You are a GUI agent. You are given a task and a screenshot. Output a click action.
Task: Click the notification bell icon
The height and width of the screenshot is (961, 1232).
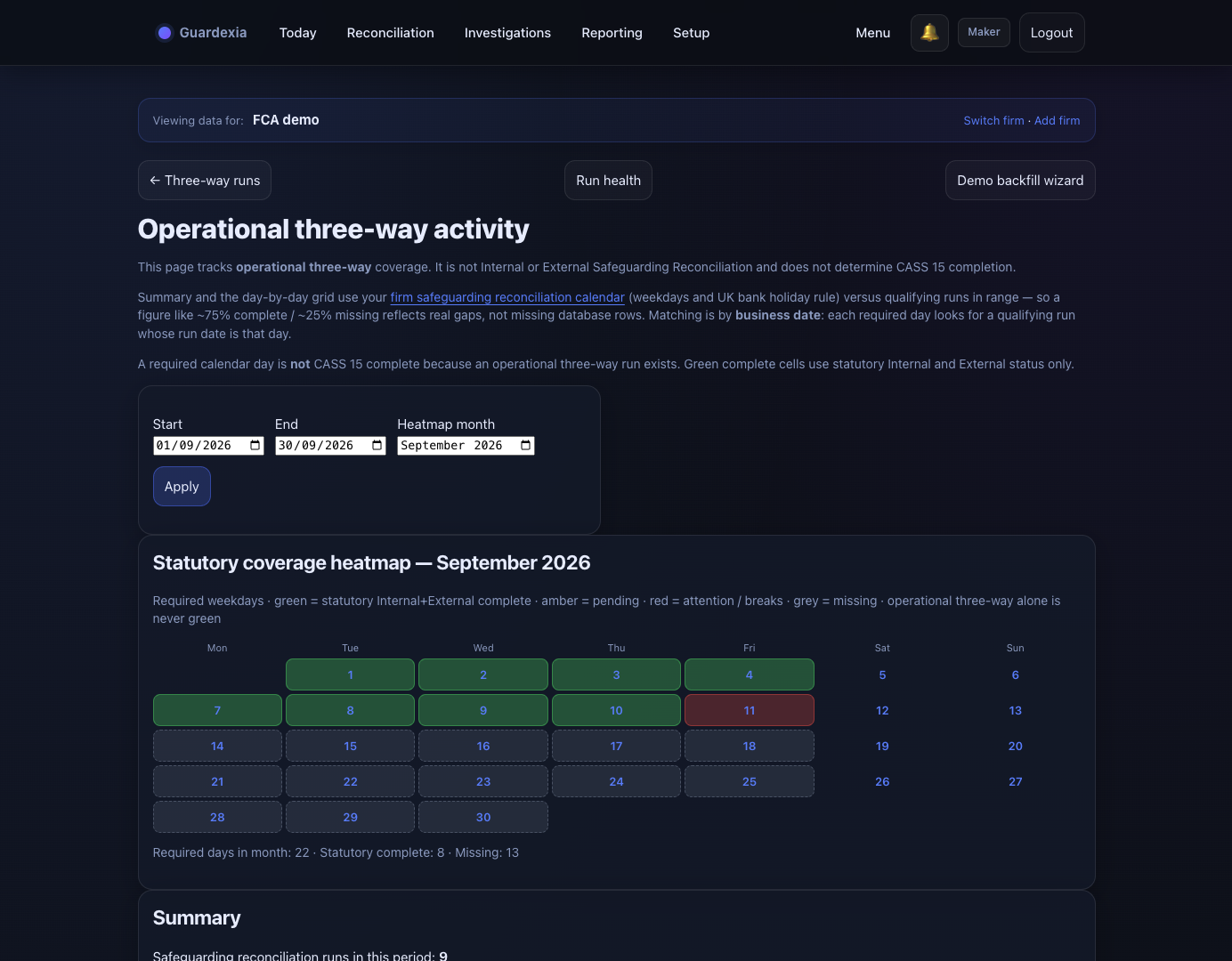point(929,33)
